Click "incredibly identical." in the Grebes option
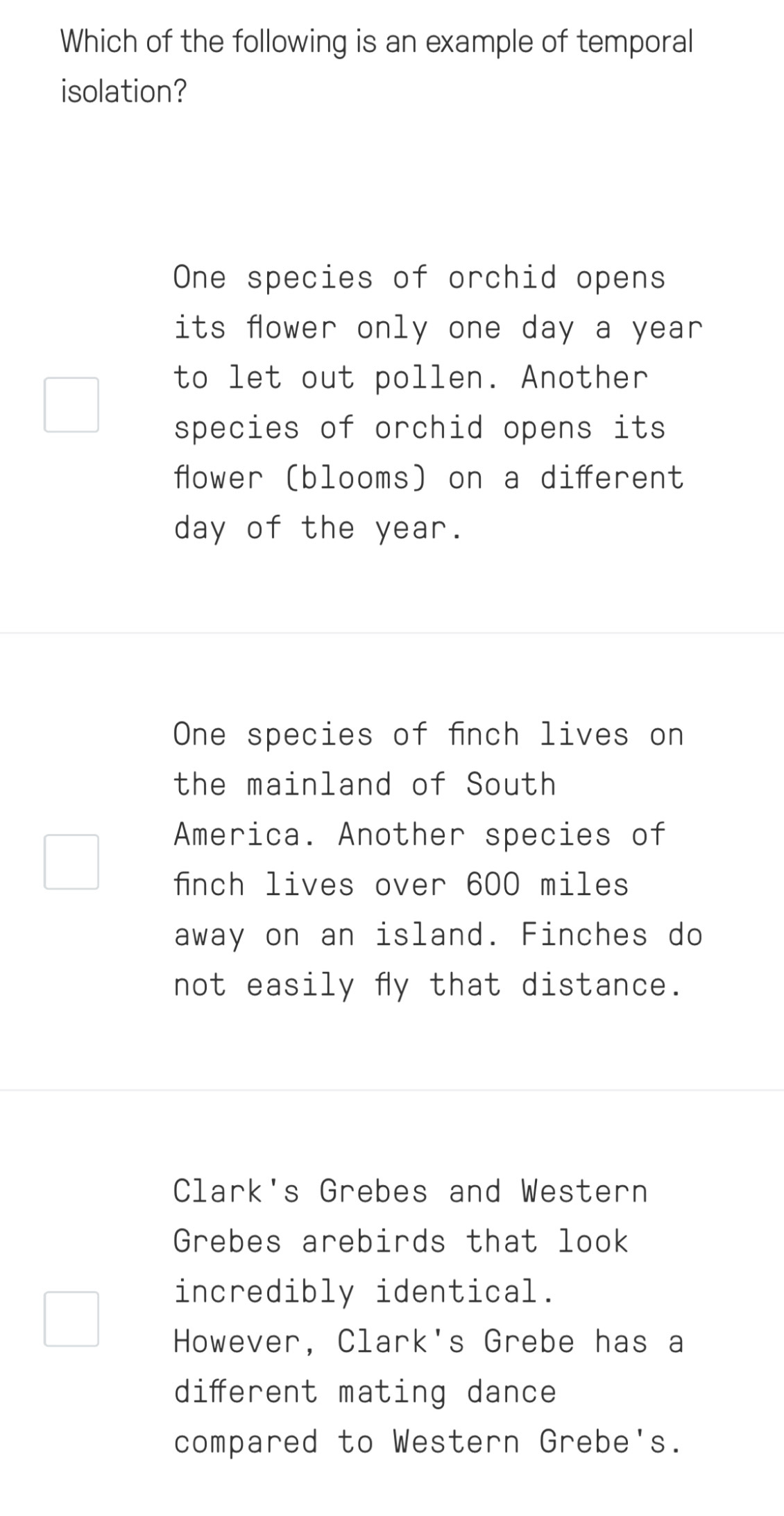The height and width of the screenshot is (1516, 784). click(x=364, y=1291)
